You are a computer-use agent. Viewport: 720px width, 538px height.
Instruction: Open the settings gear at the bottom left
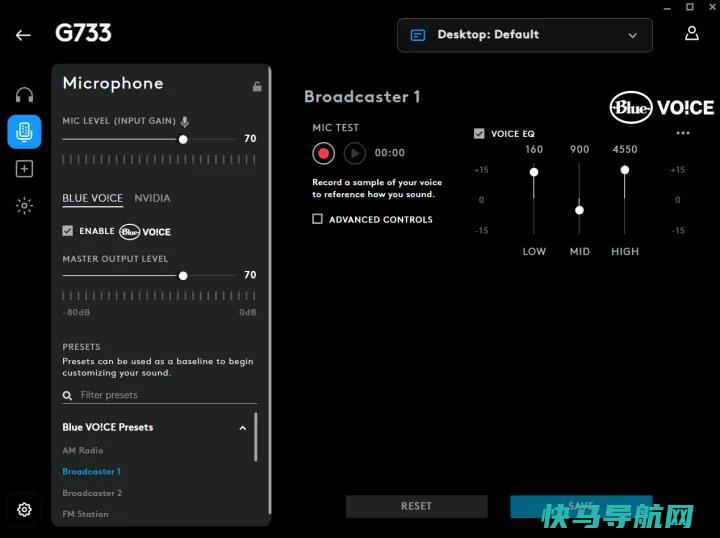[24, 509]
